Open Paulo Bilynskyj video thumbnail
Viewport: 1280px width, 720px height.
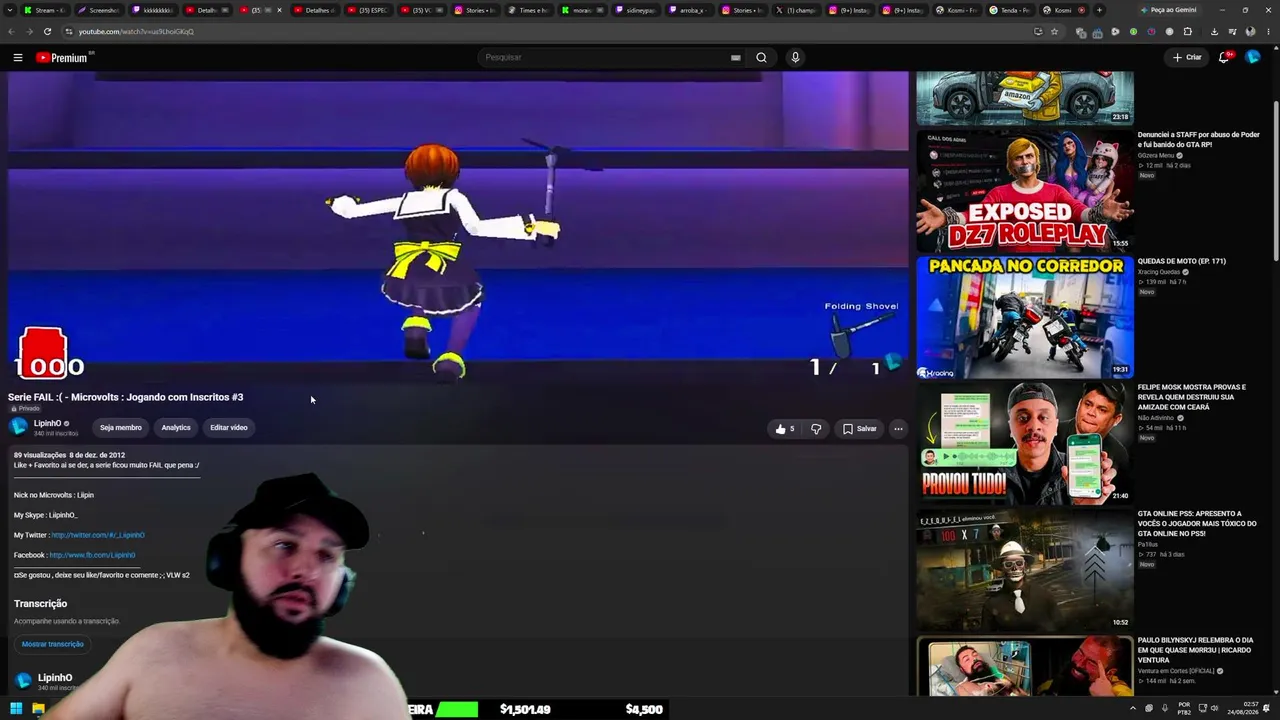pos(1025,666)
